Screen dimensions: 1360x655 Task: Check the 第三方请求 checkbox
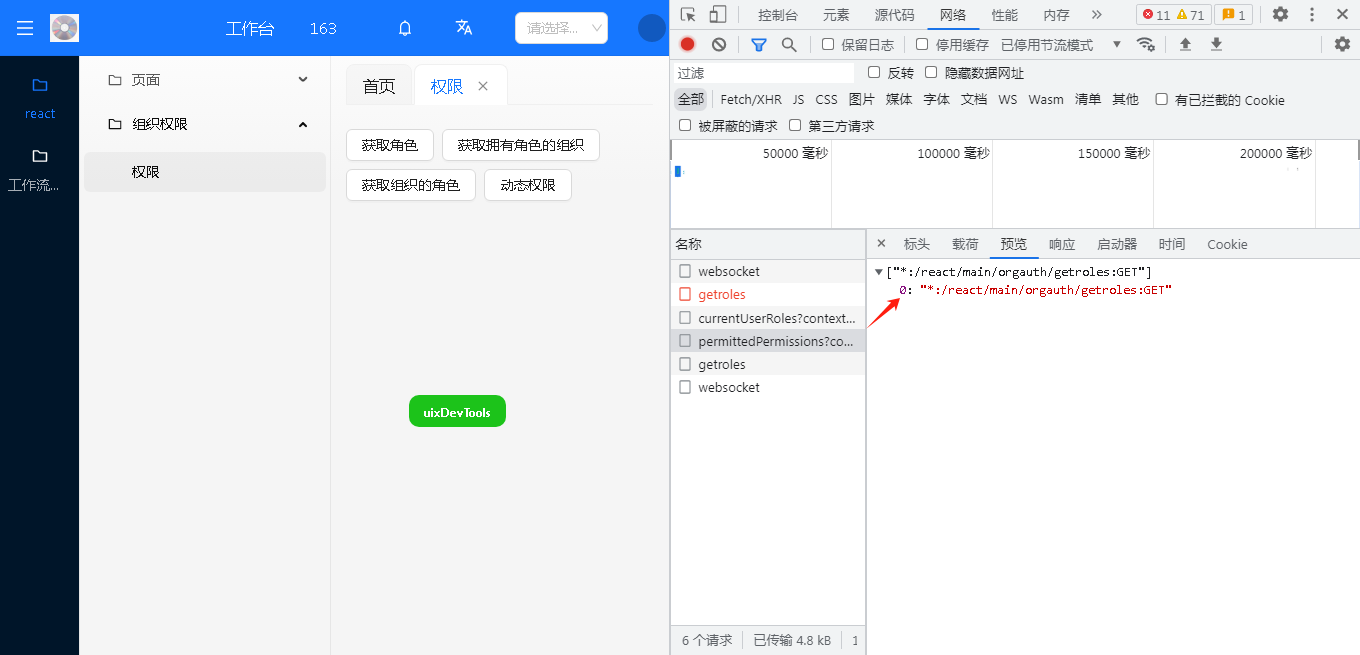coord(795,125)
